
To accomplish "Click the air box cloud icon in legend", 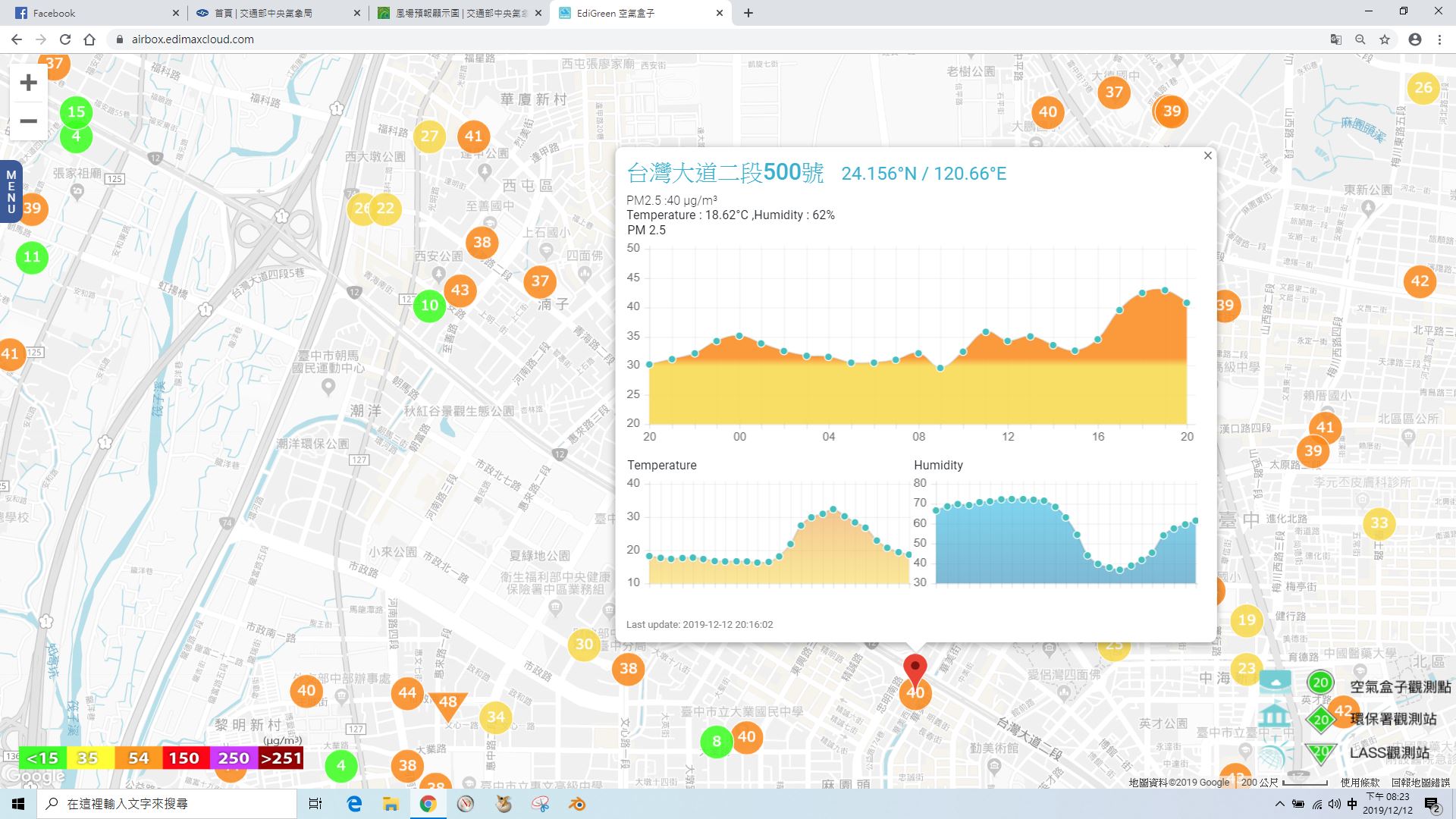I will click(x=1276, y=682).
